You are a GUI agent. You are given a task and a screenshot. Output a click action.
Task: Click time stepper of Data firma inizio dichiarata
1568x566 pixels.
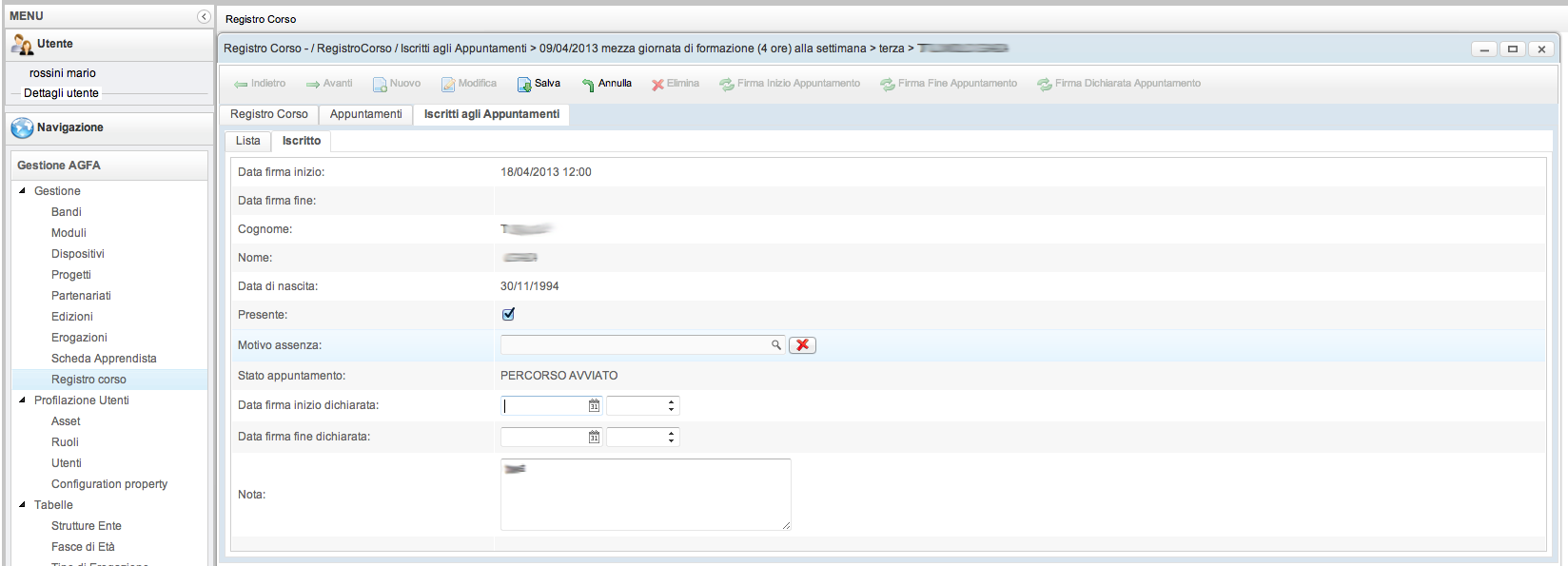tap(671, 406)
